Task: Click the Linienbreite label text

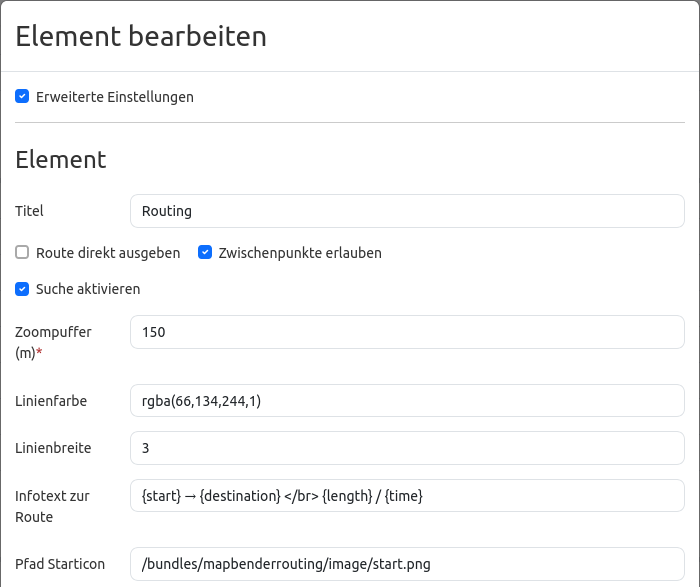Action: pos(53,448)
